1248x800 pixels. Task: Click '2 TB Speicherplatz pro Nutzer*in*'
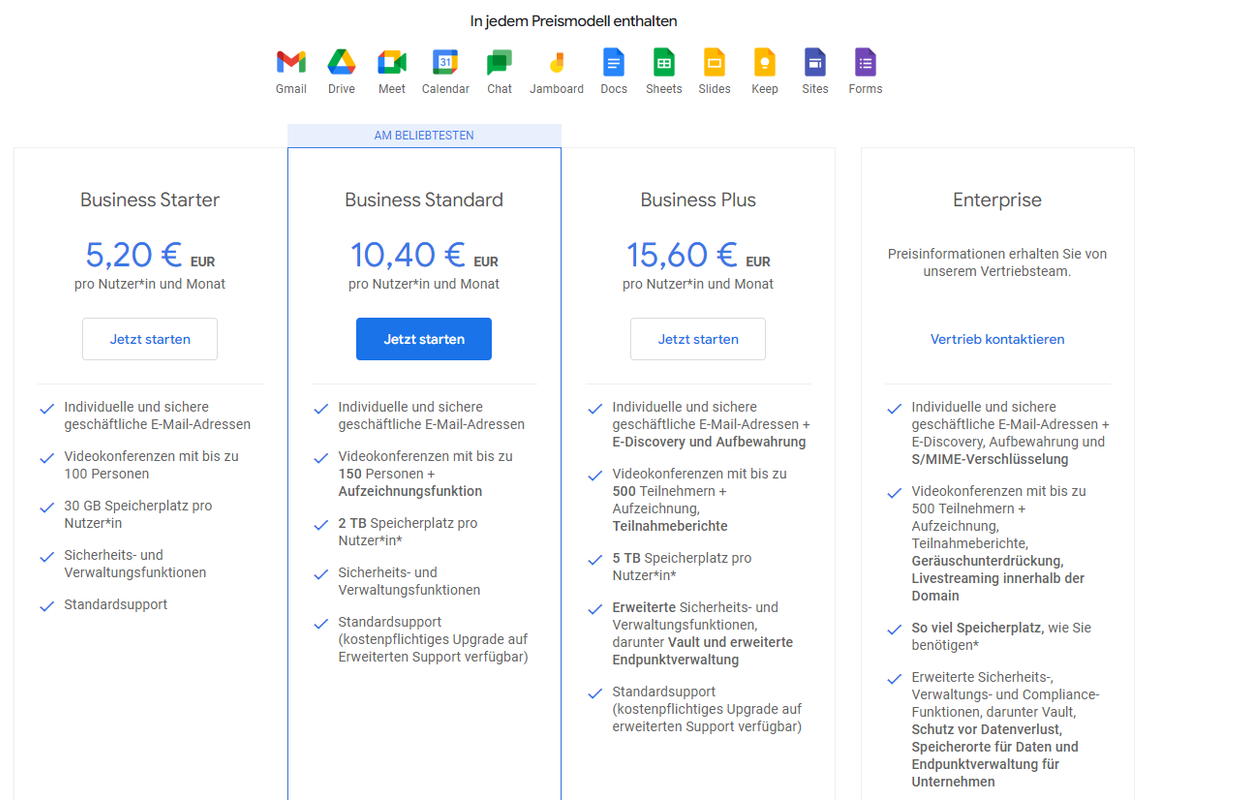[408, 531]
